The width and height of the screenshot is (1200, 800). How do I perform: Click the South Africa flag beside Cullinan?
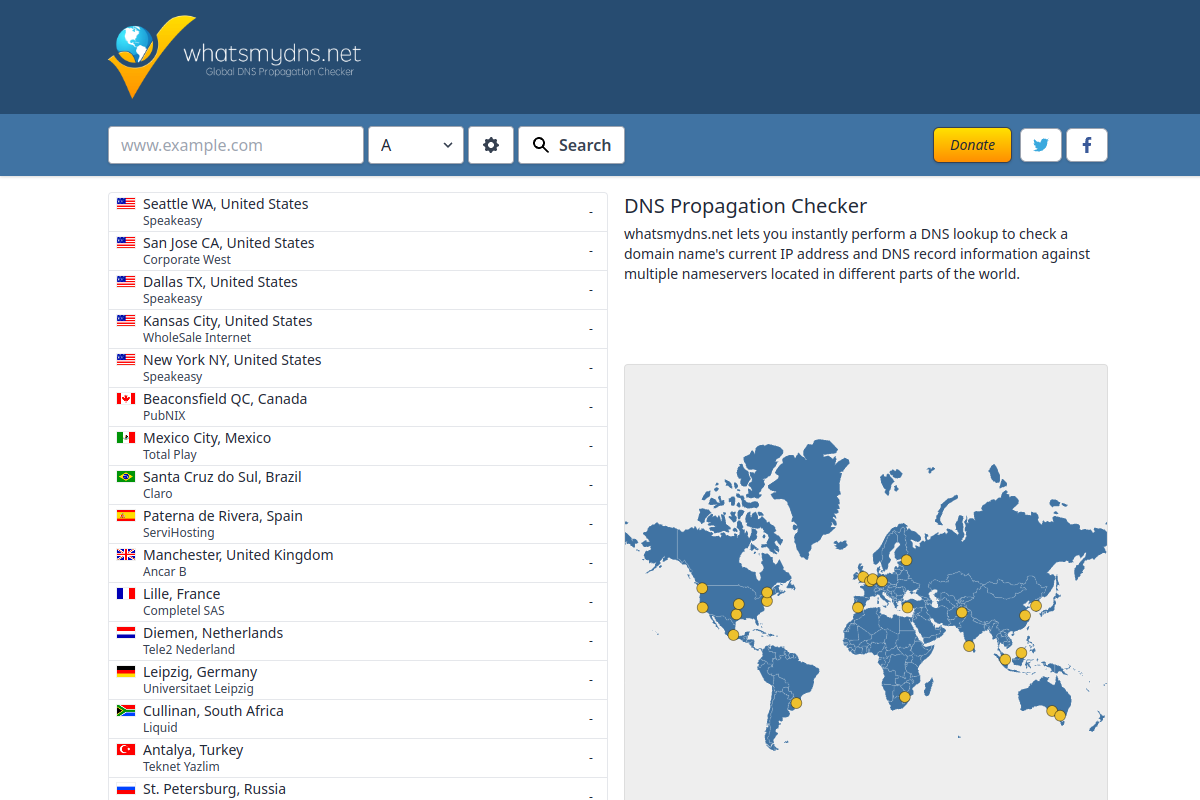(126, 710)
